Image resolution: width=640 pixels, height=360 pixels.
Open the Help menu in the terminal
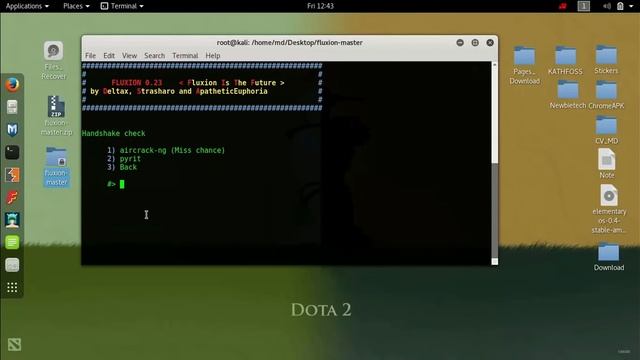[213, 56]
